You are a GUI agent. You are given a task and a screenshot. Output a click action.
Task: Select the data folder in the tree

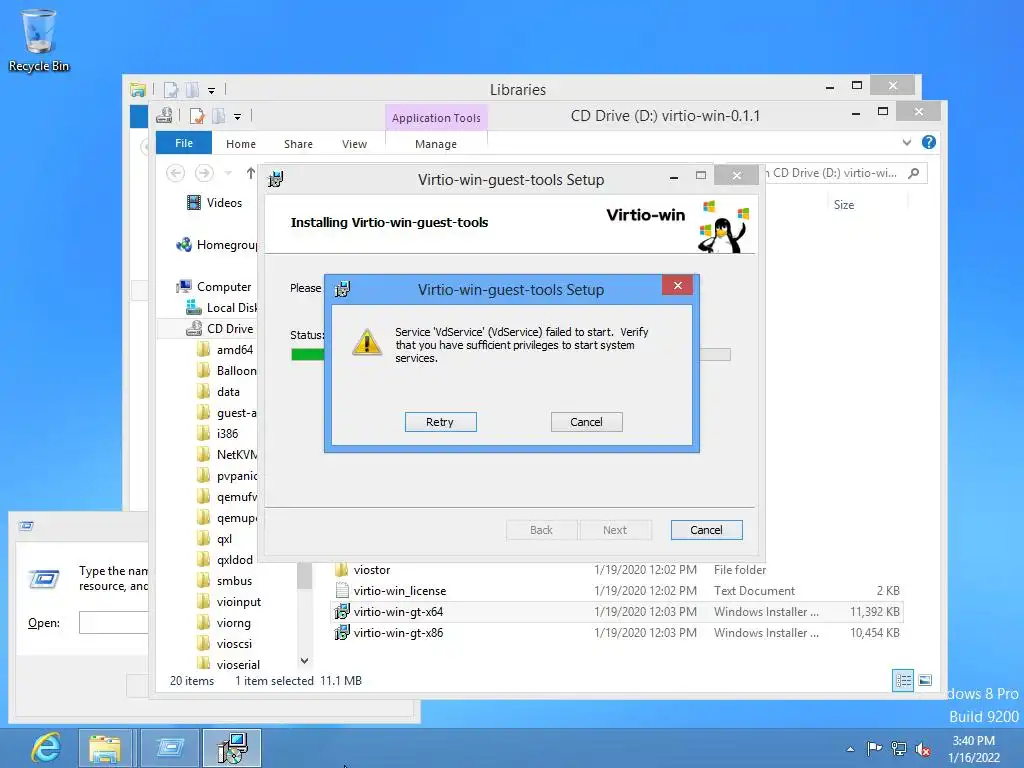click(219, 392)
